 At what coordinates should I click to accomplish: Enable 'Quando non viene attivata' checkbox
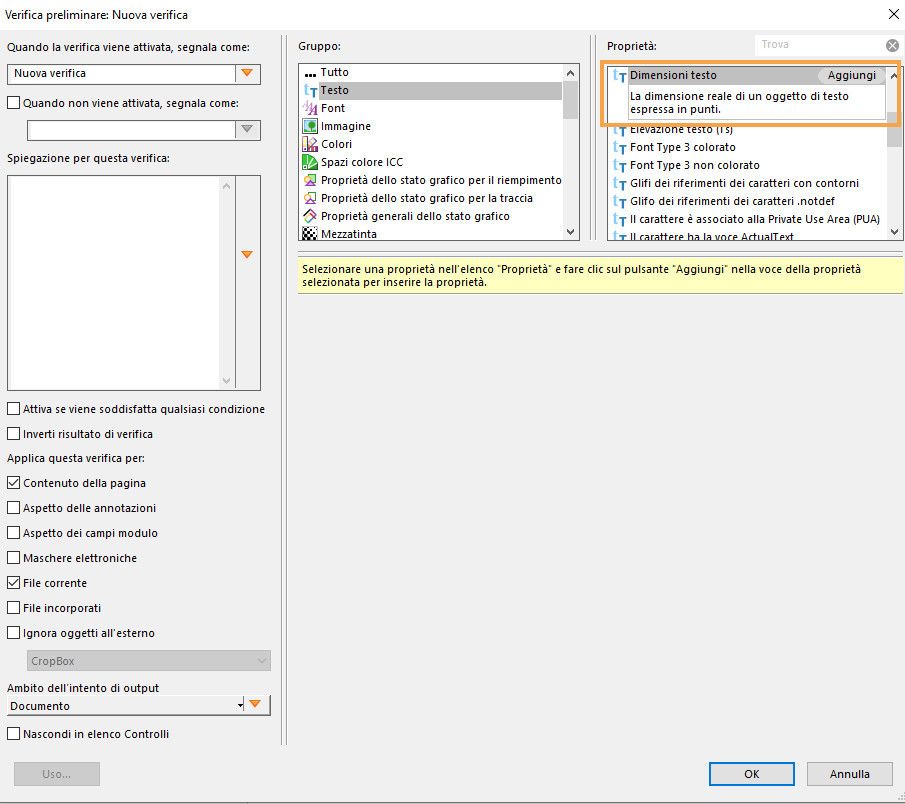pyautogui.click(x=13, y=103)
